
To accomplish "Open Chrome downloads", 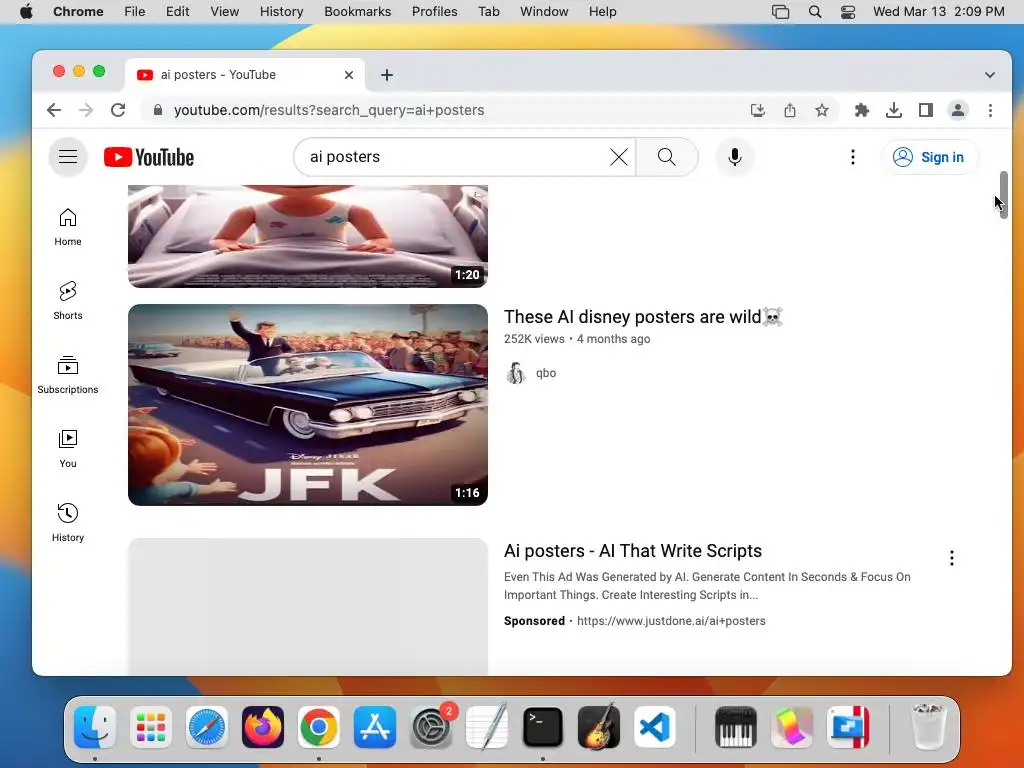I will 893,110.
